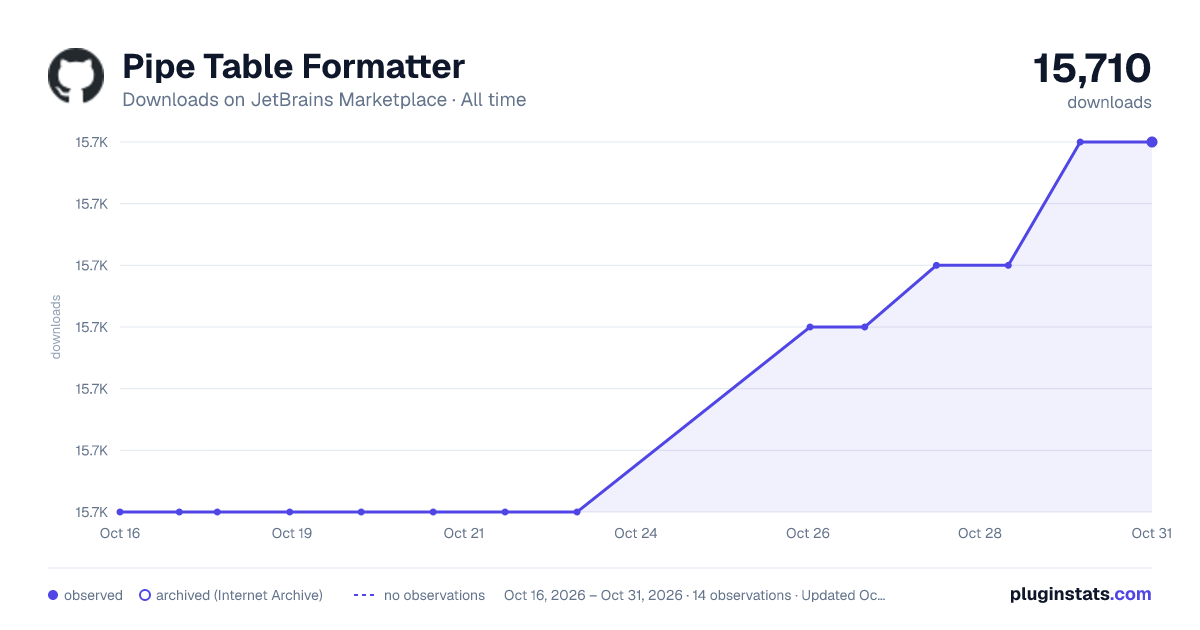Click the archived (Internet Archive) legend label

(239, 595)
